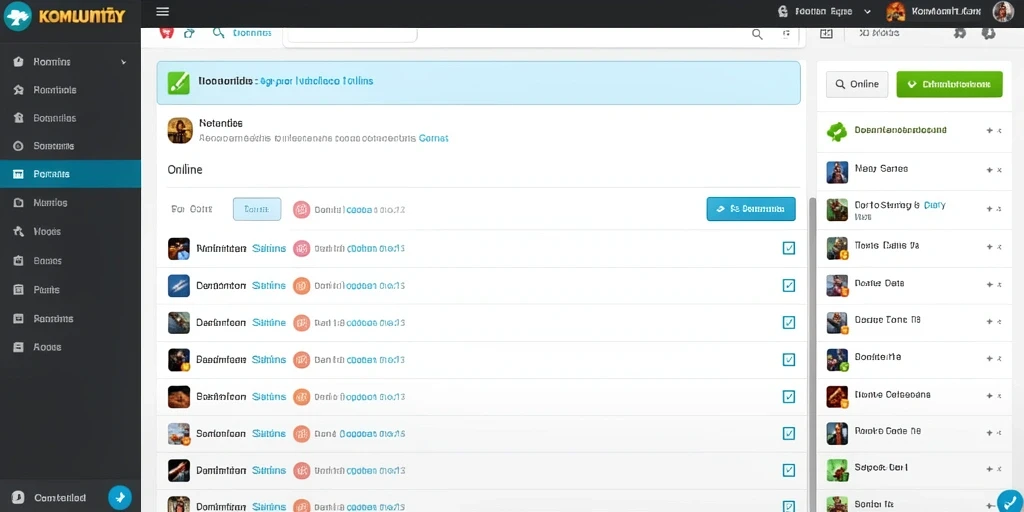Click the notification icon beside the gear
This screenshot has width=1024, height=512.
989,33
